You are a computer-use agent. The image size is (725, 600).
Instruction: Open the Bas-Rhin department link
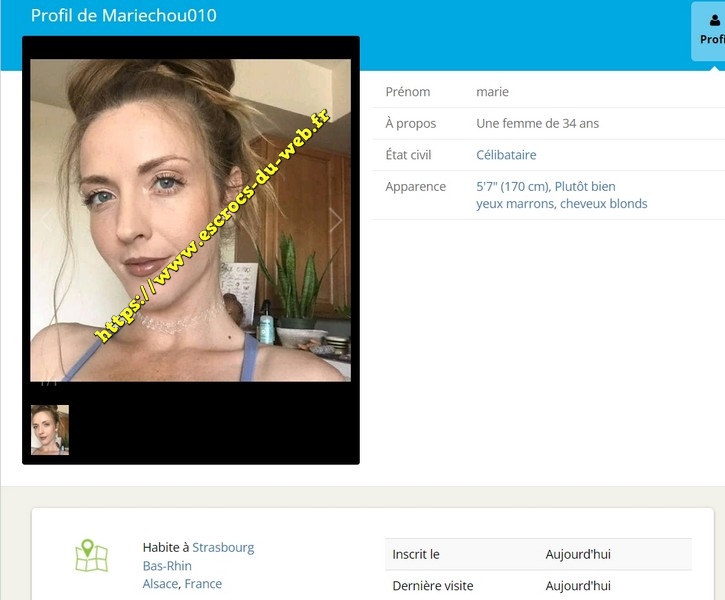tap(167, 566)
